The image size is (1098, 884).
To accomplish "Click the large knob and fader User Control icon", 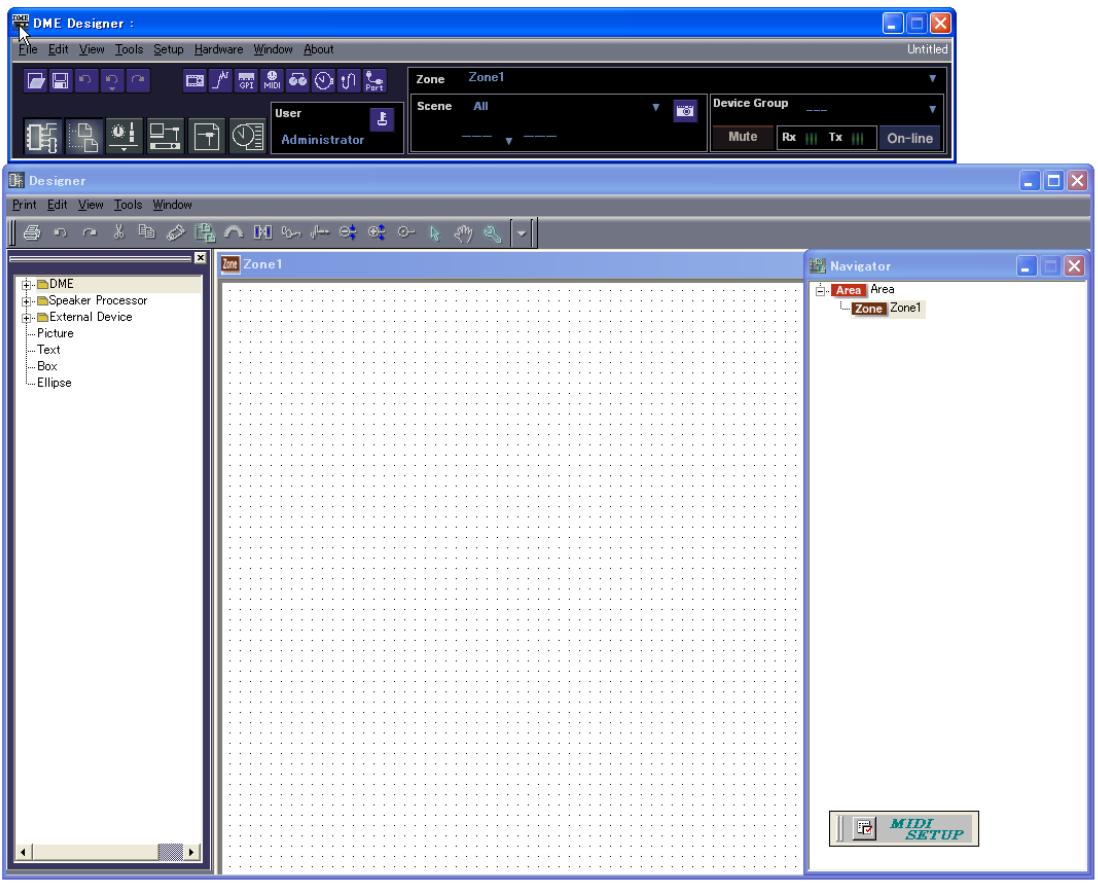I will (x=125, y=136).
